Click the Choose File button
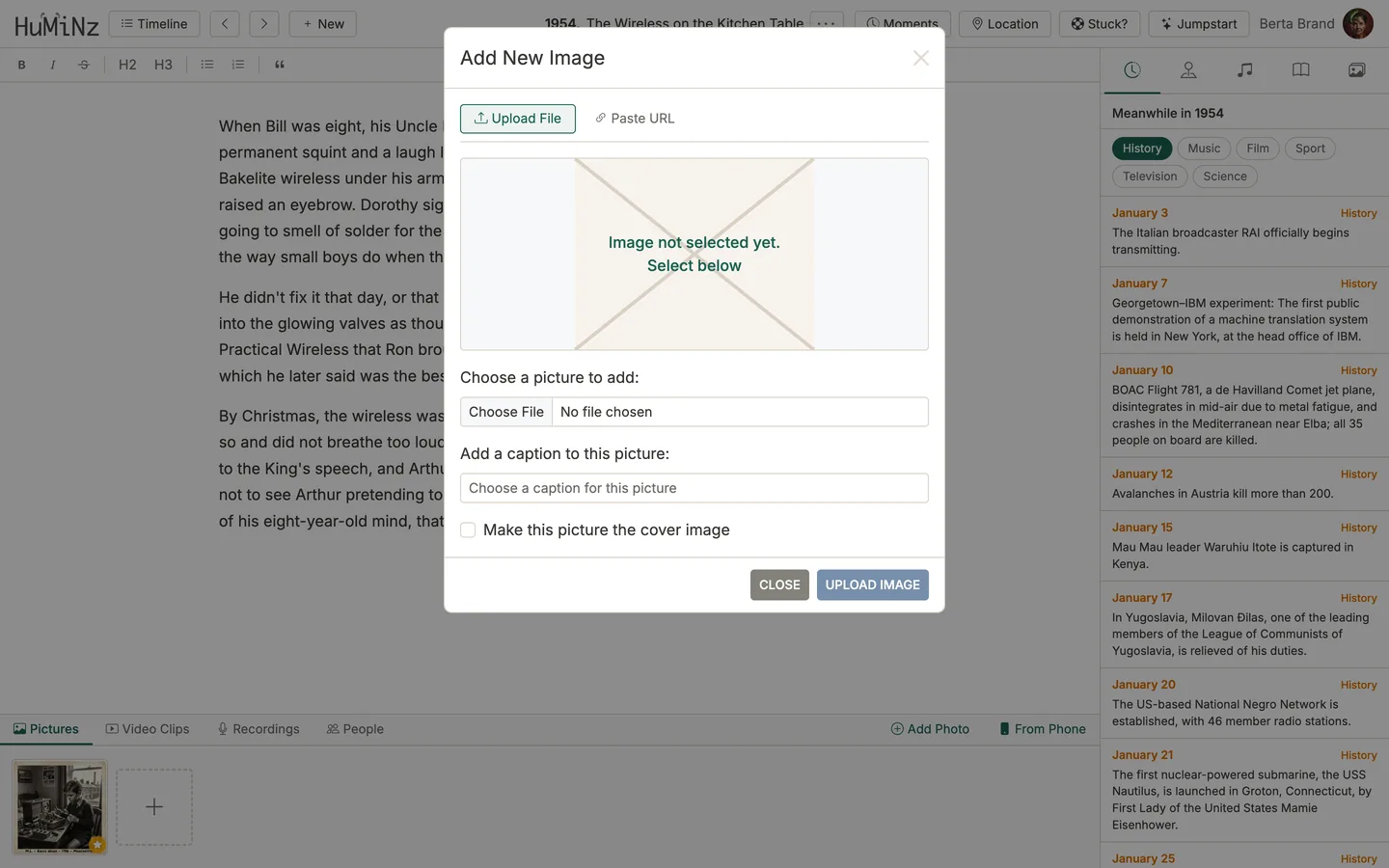The image size is (1389, 868). pos(506,412)
